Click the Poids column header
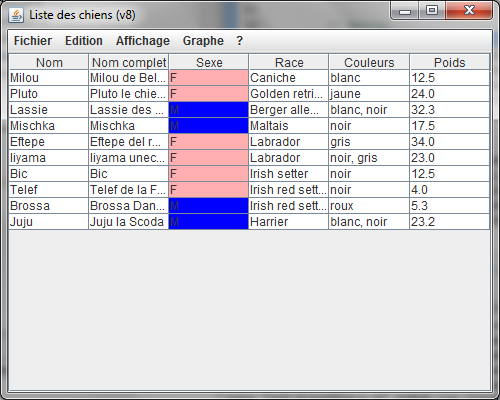Viewport: 500px width, 400px height. pyautogui.click(x=449, y=62)
